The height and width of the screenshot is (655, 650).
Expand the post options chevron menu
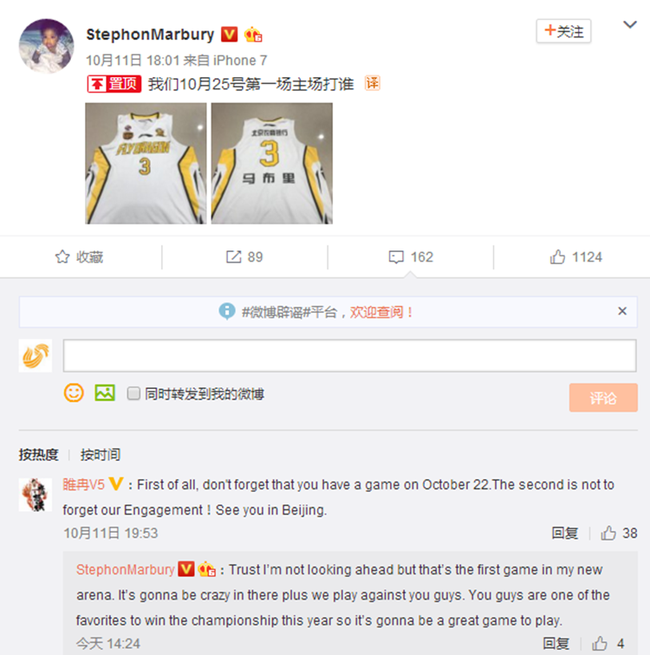coord(630,25)
